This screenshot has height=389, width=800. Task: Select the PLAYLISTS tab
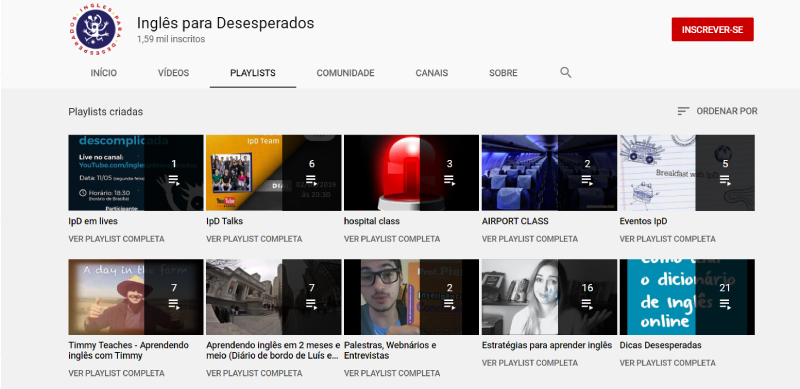click(x=253, y=73)
